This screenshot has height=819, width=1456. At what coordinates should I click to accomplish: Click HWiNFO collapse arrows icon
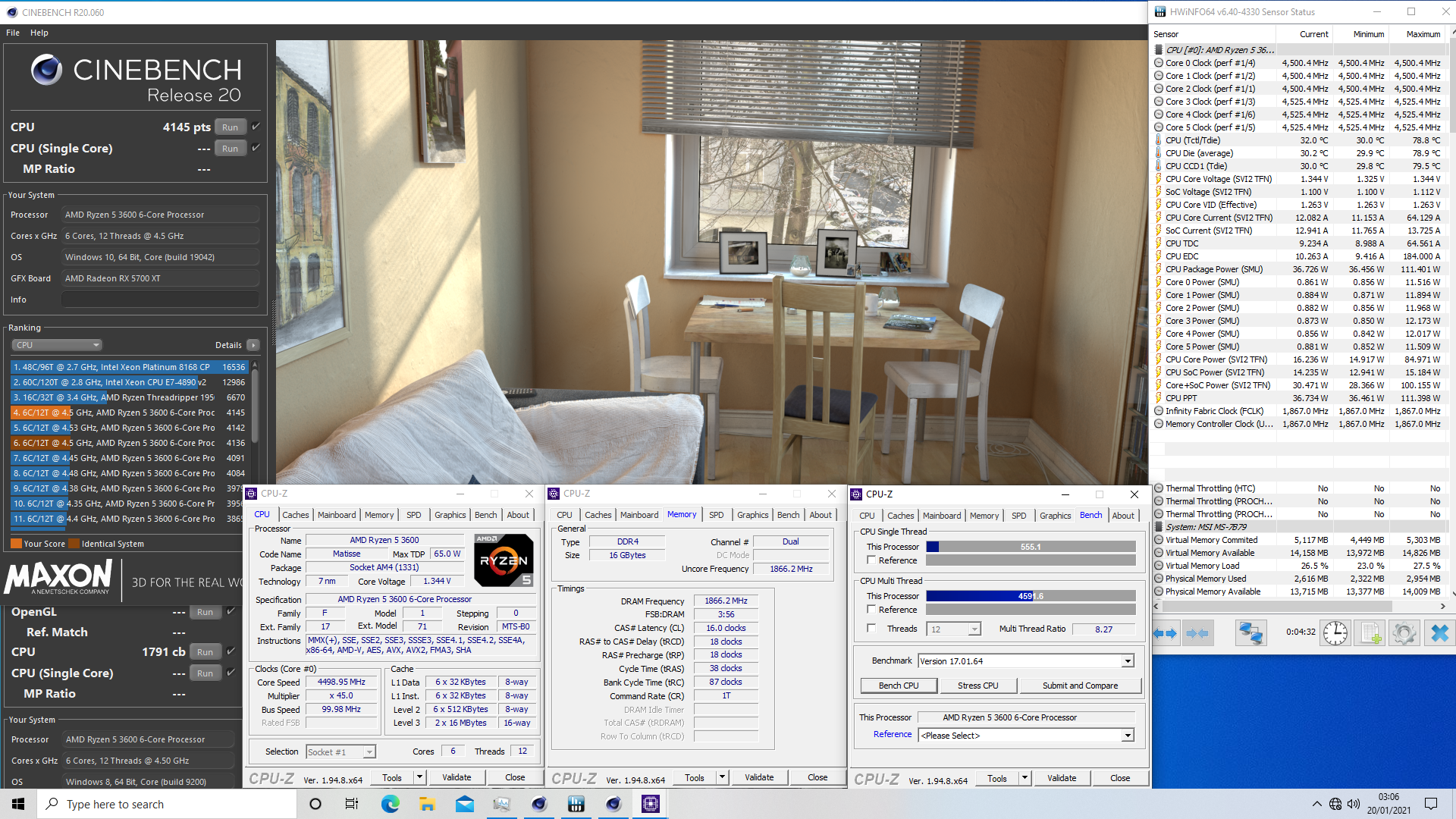pyautogui.click(x=1197, y=633)
